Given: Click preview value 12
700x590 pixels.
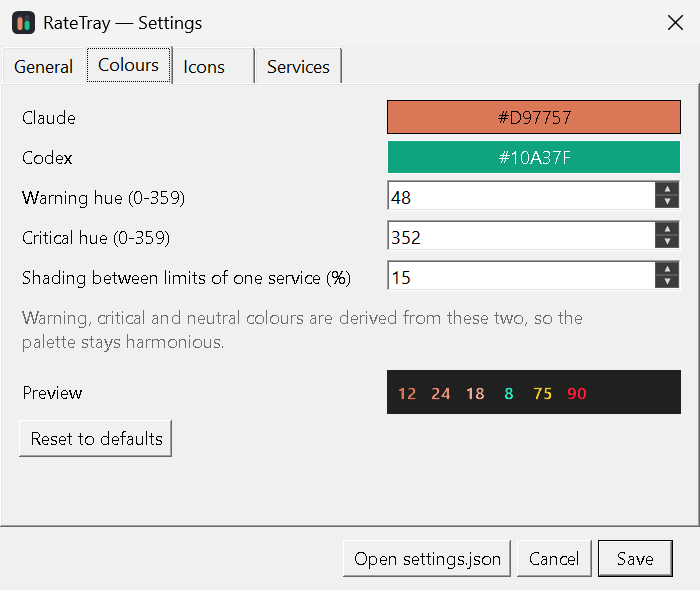Looking at the screenshot, I should pyautogui.click(x=407, y=394).
